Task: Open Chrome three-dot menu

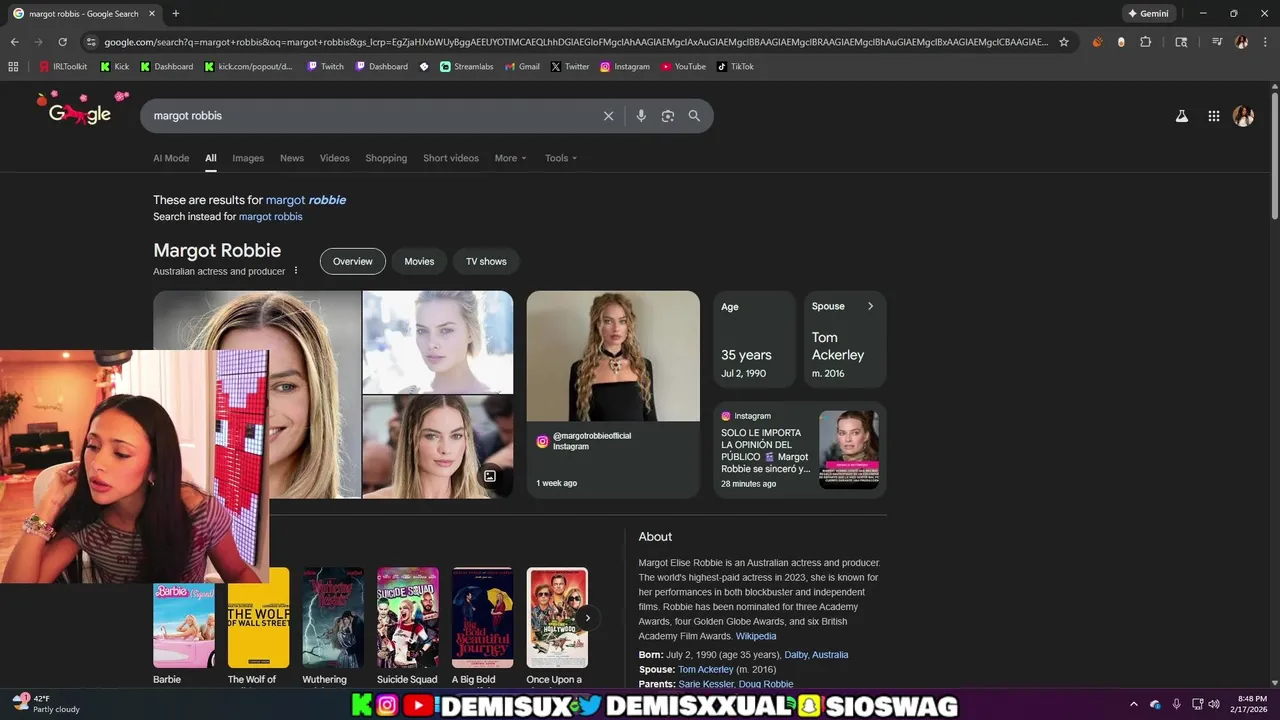Action: pyautogui.click(x=1265, y=42)
